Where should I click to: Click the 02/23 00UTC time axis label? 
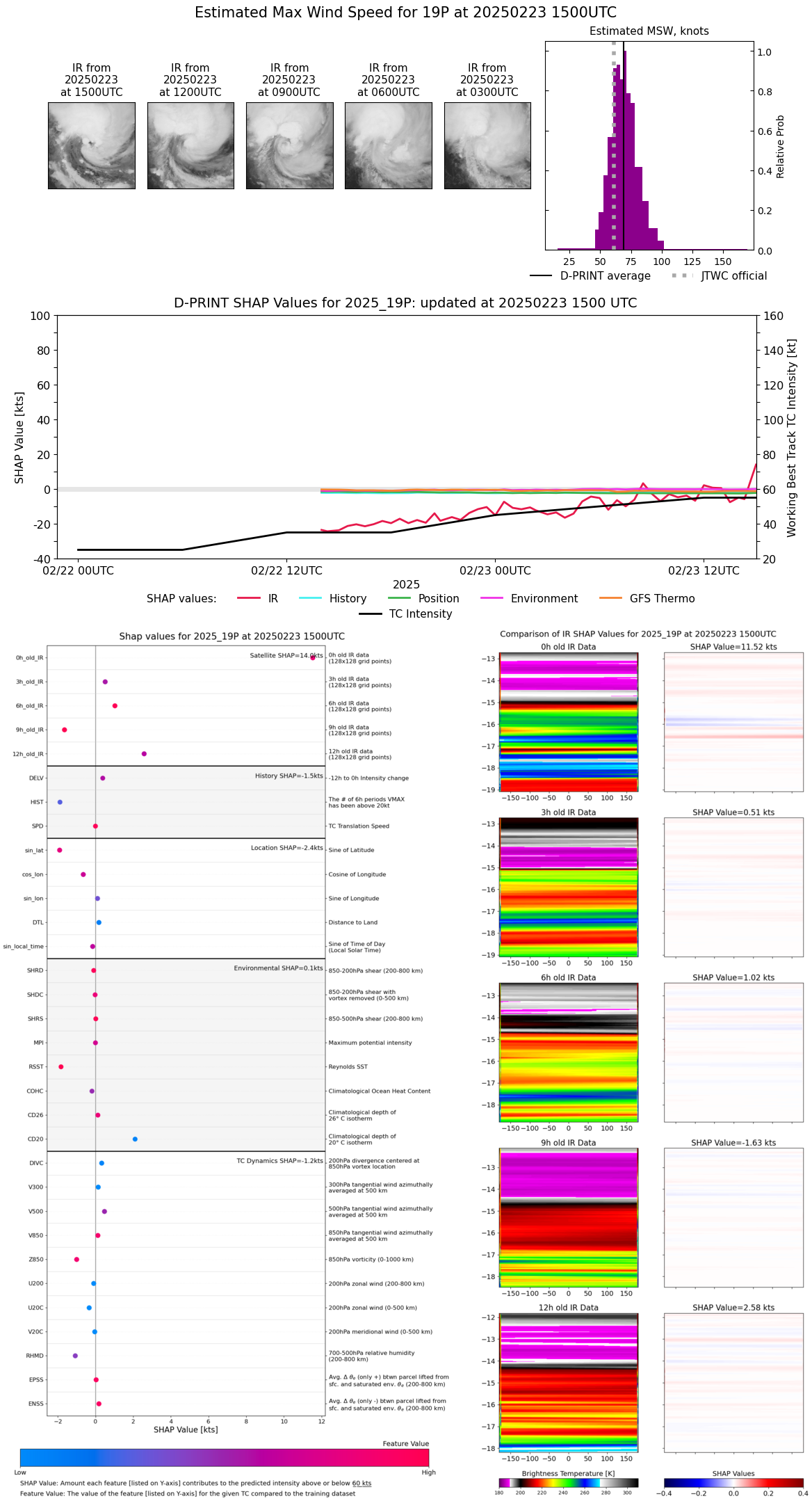[495, 570]
